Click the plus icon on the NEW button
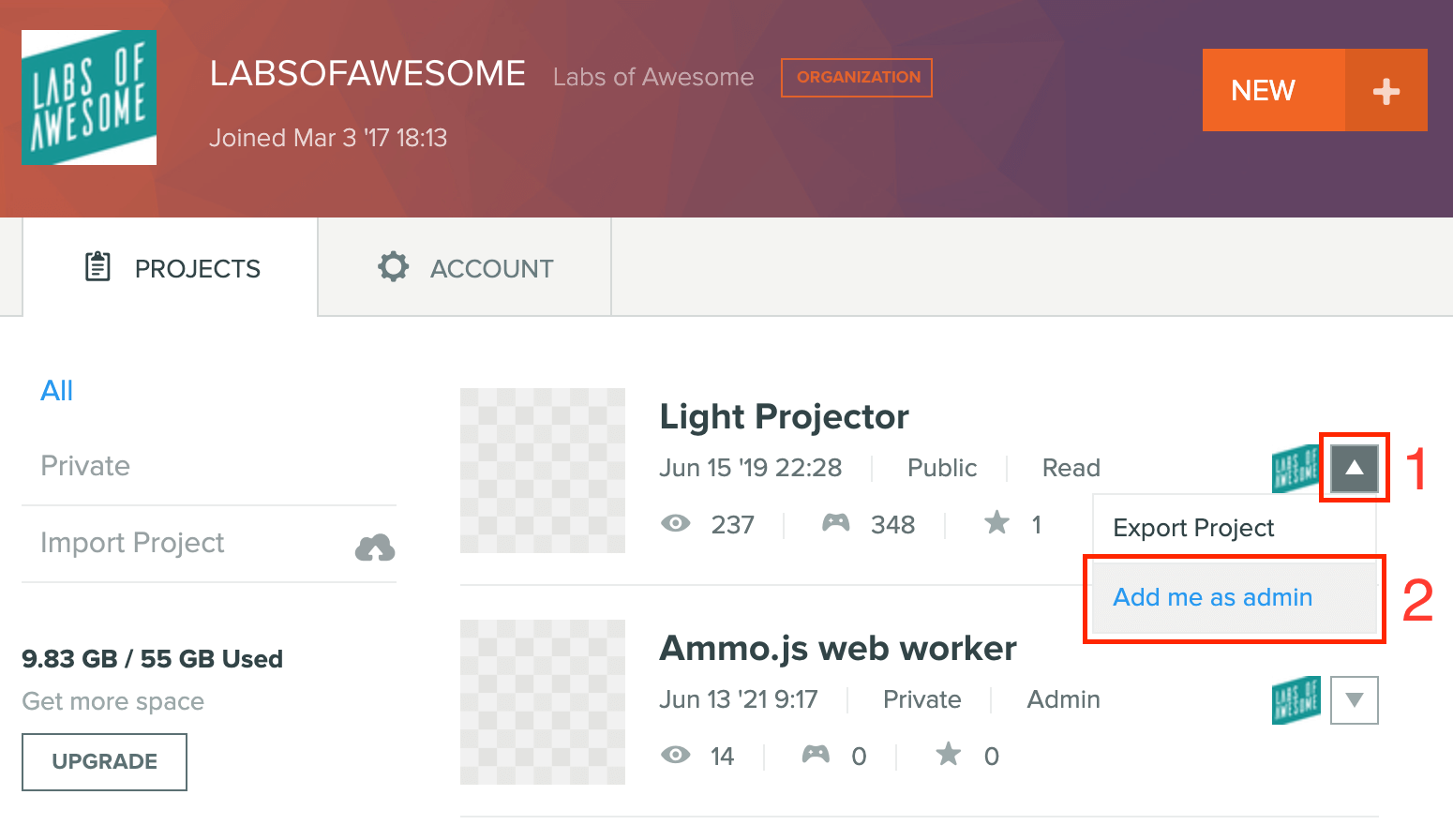Screen dimensions: 1453x840 click(x=1386, y=91)
